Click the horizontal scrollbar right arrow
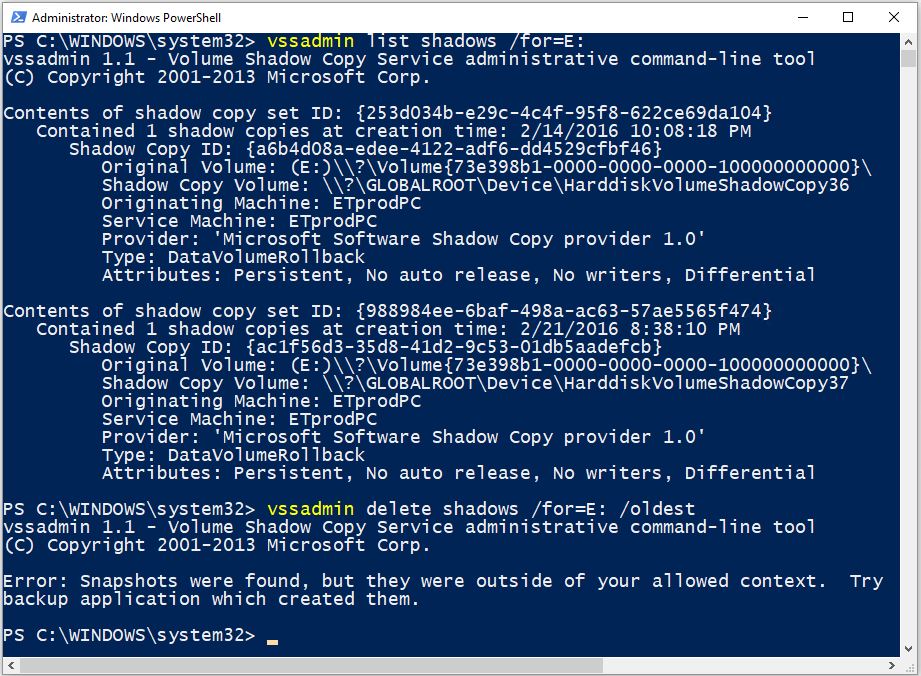Viewport: 921px width, 676px height. [x=892, y=665]
